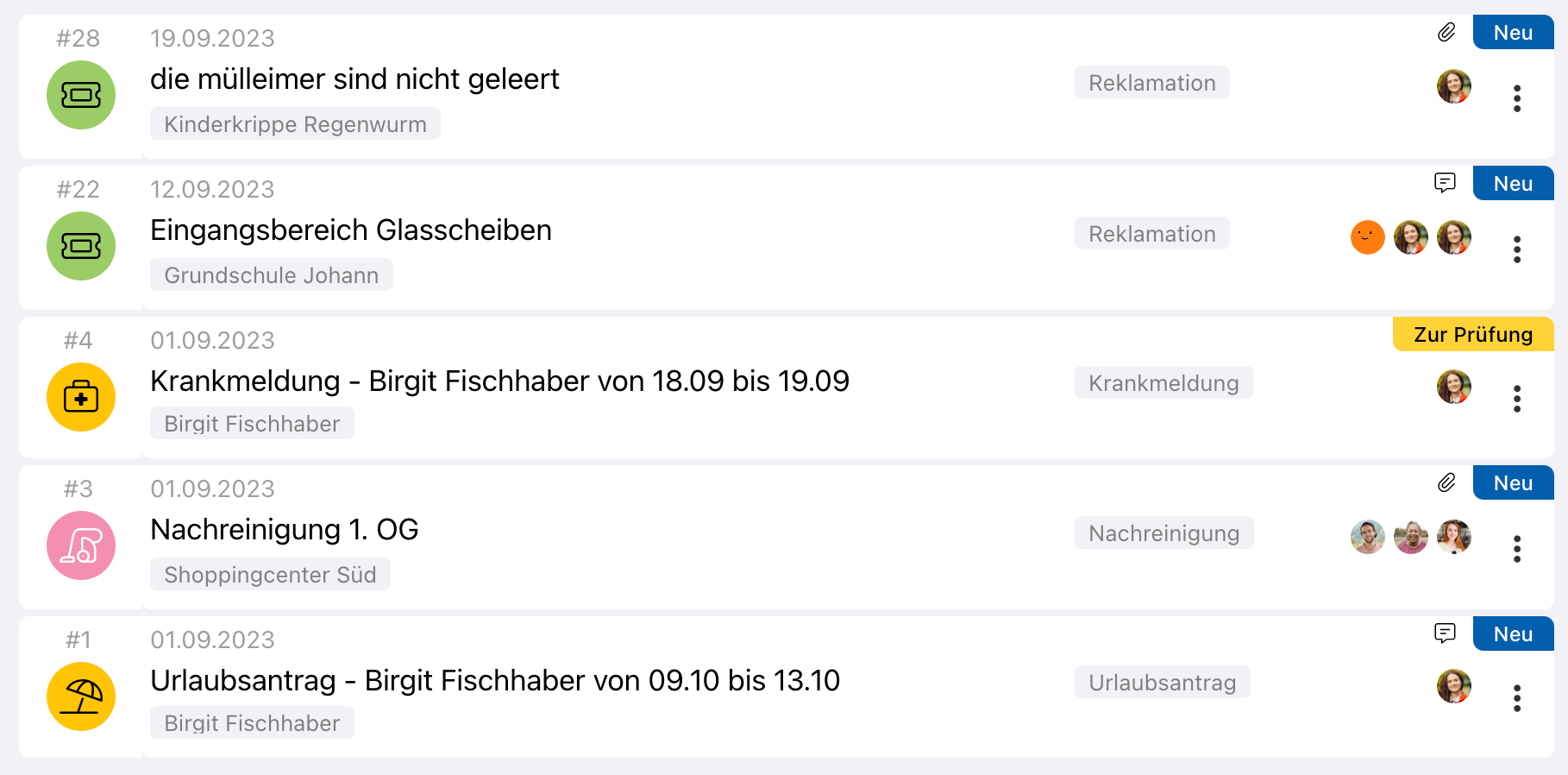Open three-dot menu for Eingangsbereich Glasscheiben
Screen dimensions: 1568x775
point(1516,249)
